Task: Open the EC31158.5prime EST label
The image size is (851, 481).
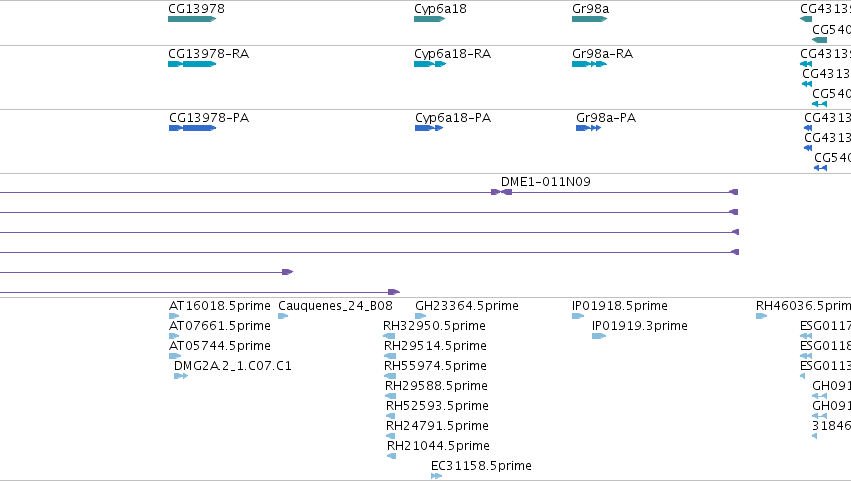Action: click(x=481, y=466)
